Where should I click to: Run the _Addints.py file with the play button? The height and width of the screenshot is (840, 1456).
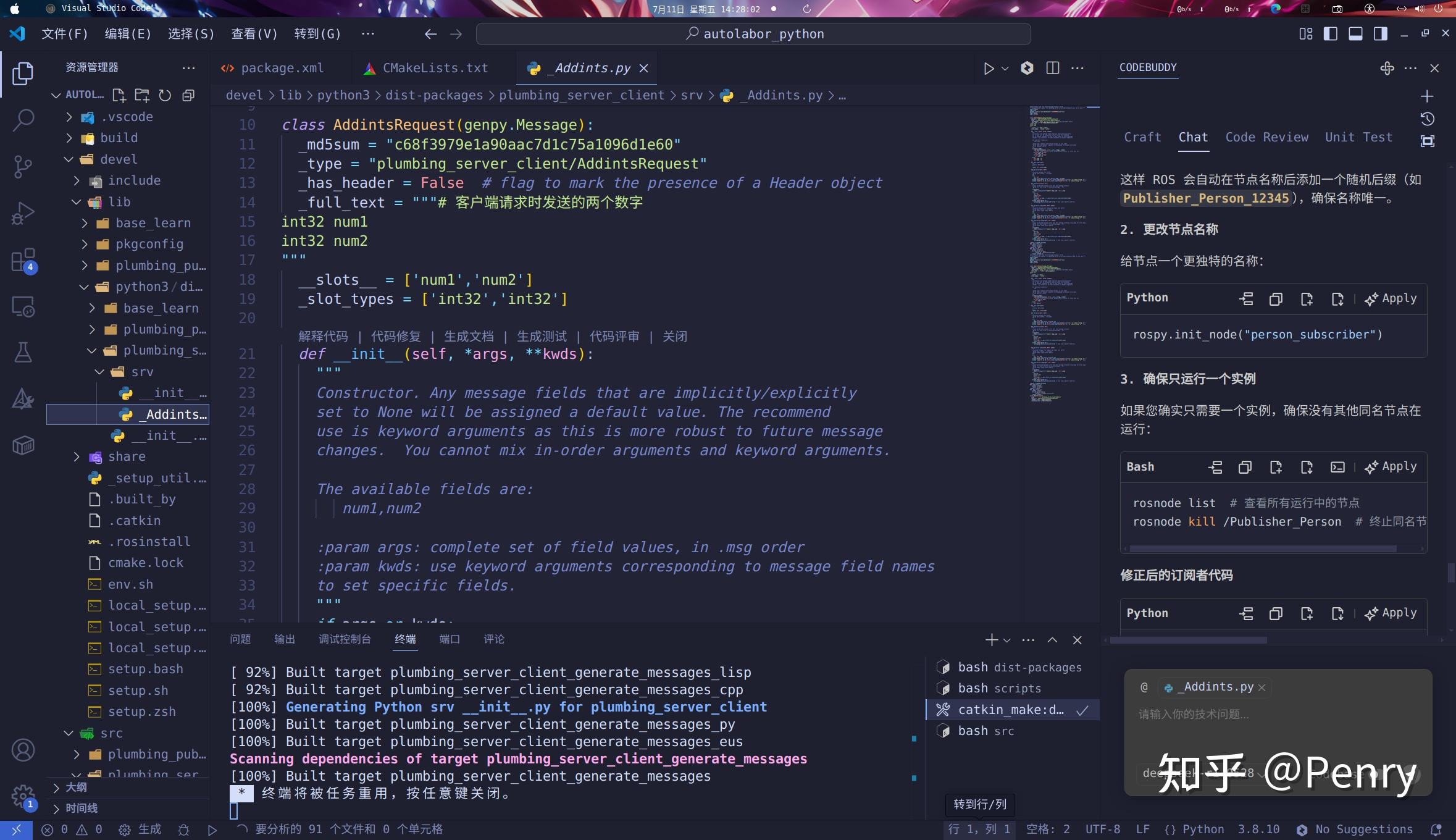click(989, 68)
